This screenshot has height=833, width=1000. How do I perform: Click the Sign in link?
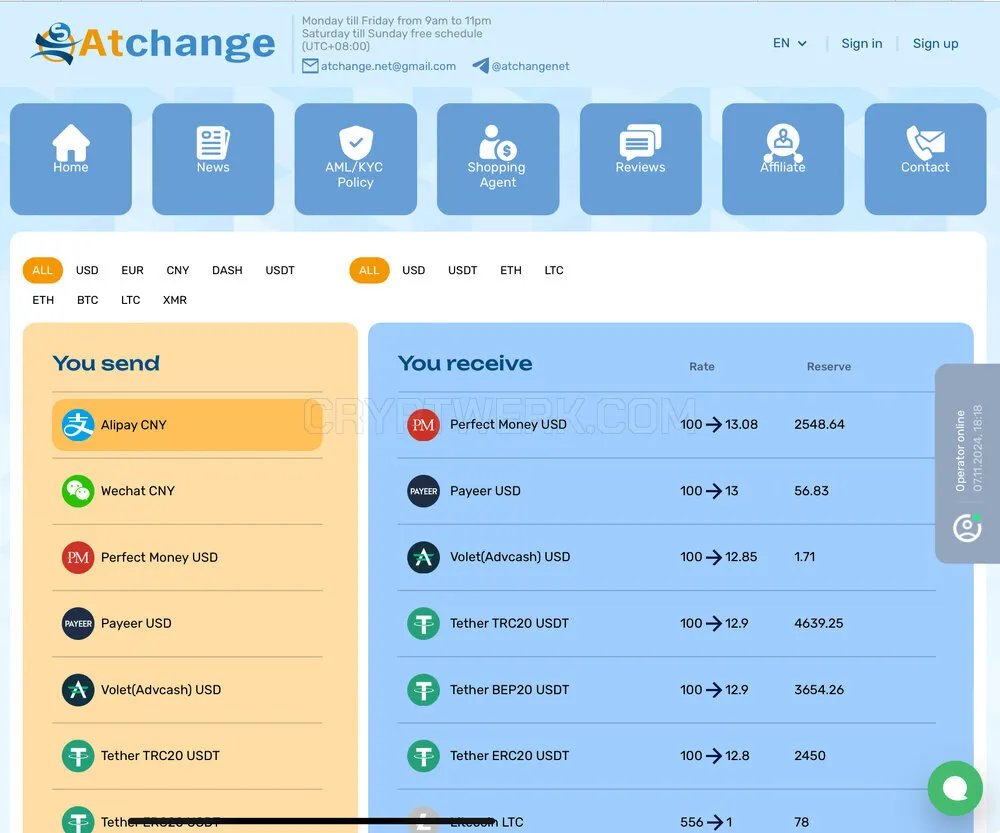click(x=862, y=43)
